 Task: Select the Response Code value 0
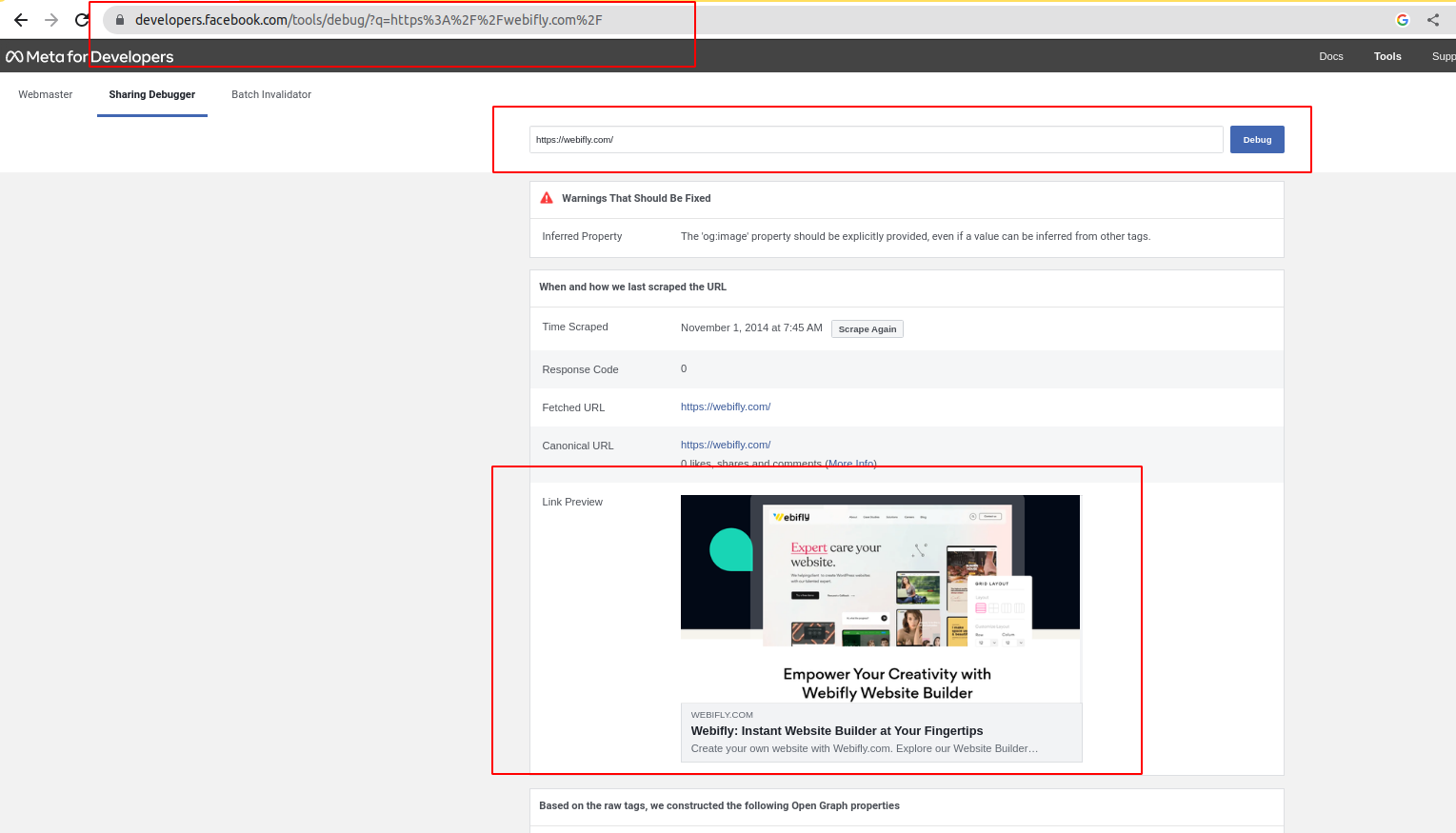(x=684, y=368)
